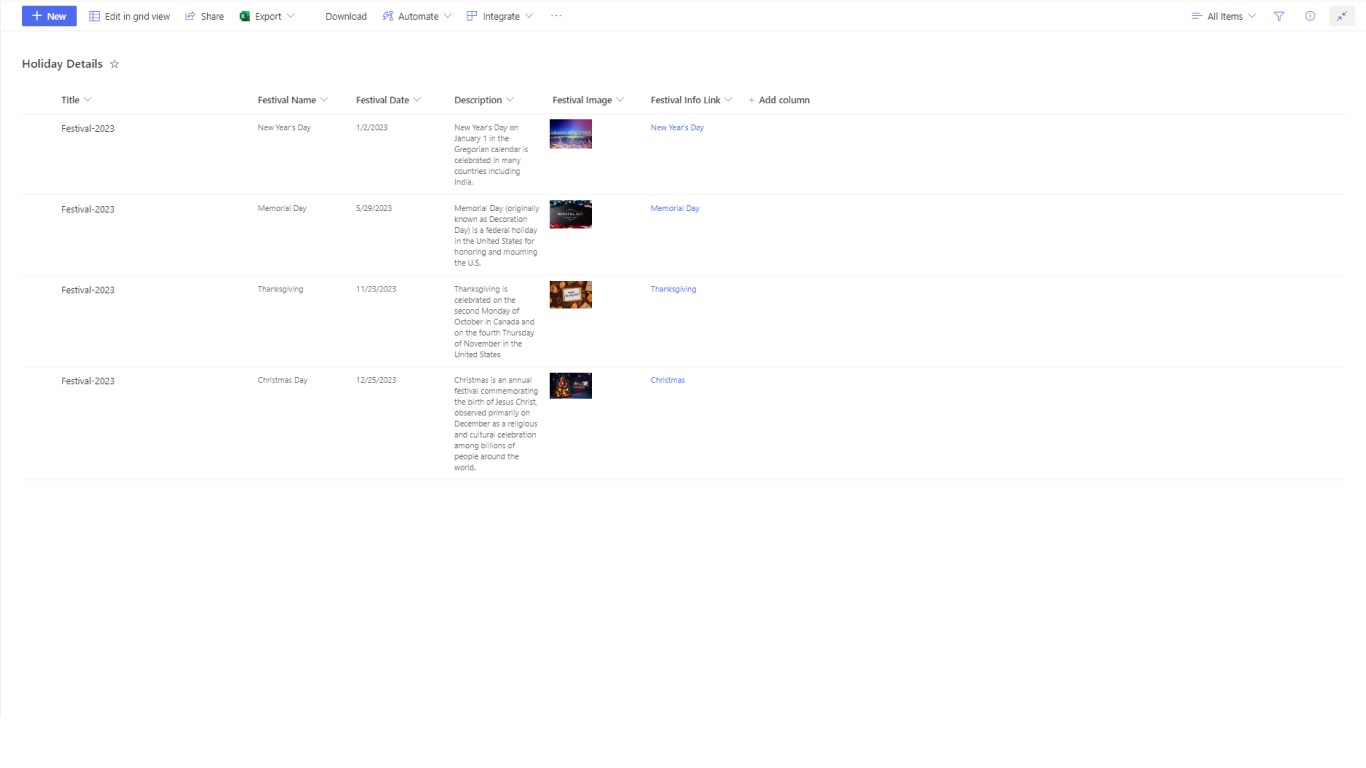Image resolution: width=1366 pixels, height=768 pixels.
Task: Click Download in the toolbar
Action: [x=346, y=16]
